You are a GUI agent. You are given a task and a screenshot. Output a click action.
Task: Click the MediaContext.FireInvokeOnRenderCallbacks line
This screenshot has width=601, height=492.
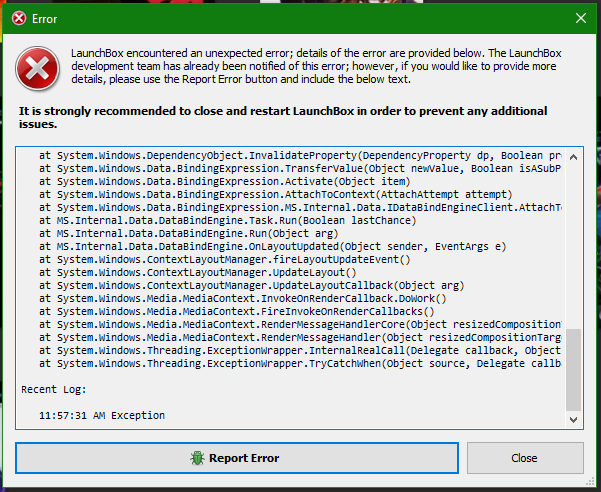pos(236,312)
